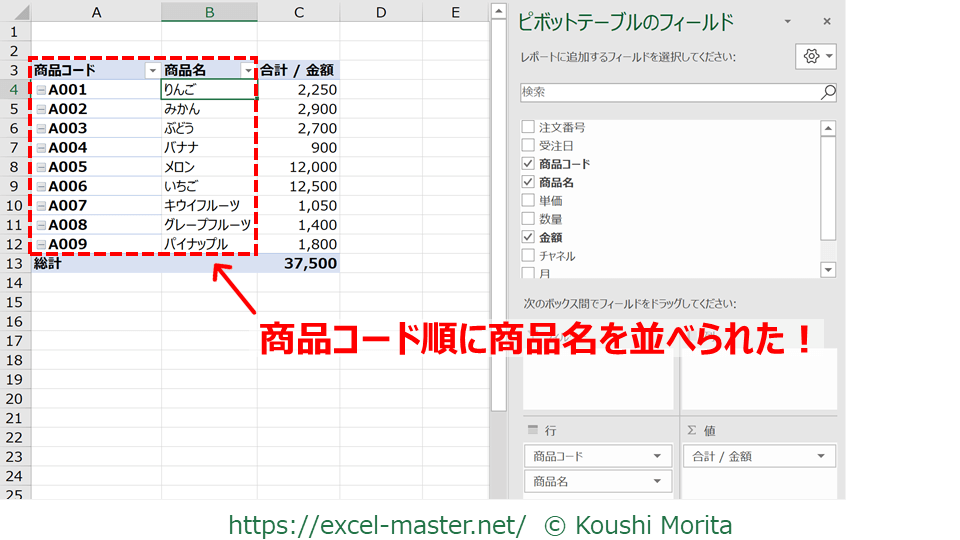Open the 商品コード row field dropdown
The image size is (960, 540).
(x=657, y=456)
